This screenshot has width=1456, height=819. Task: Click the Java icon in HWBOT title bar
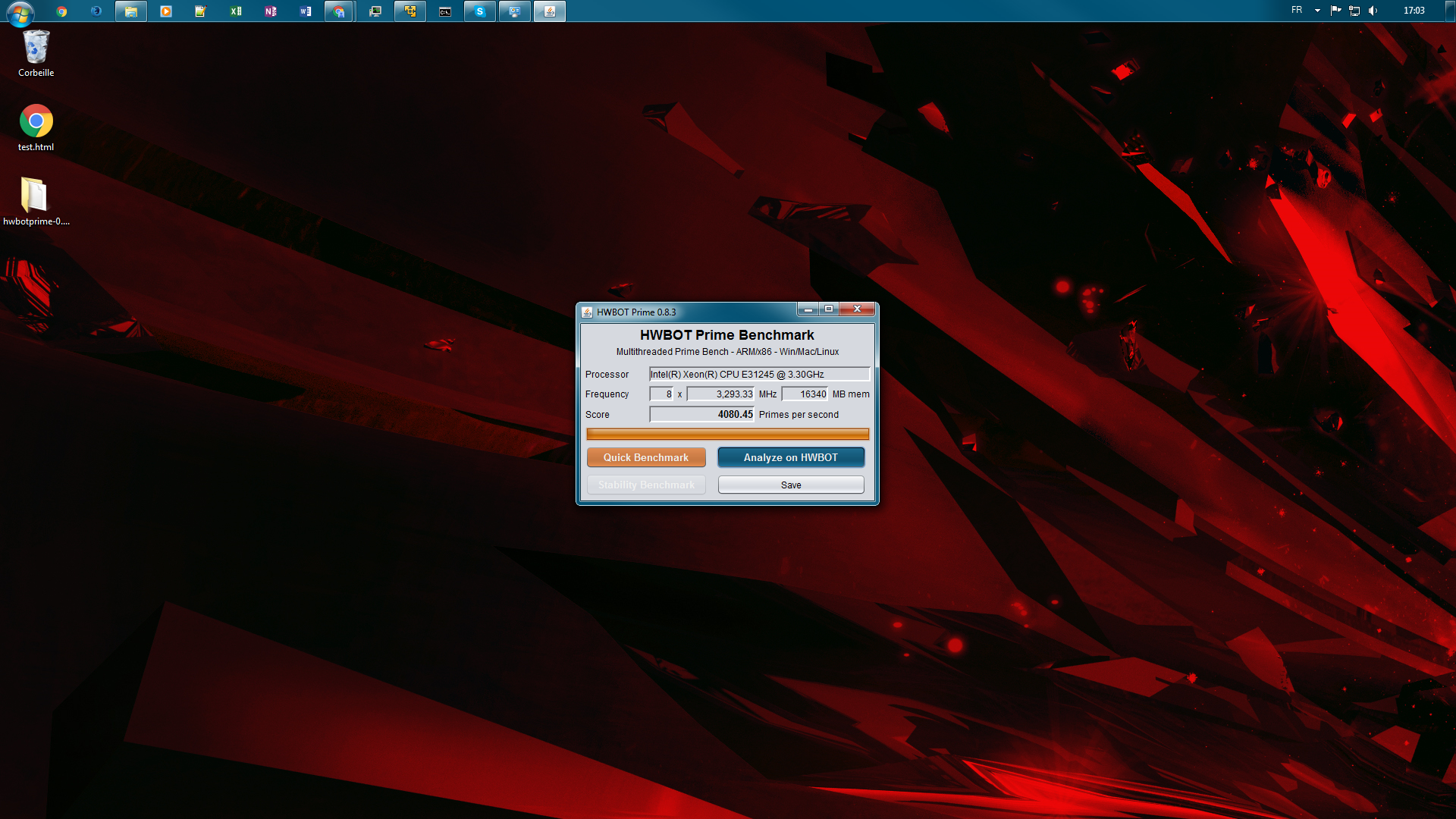tap(587, 312)
